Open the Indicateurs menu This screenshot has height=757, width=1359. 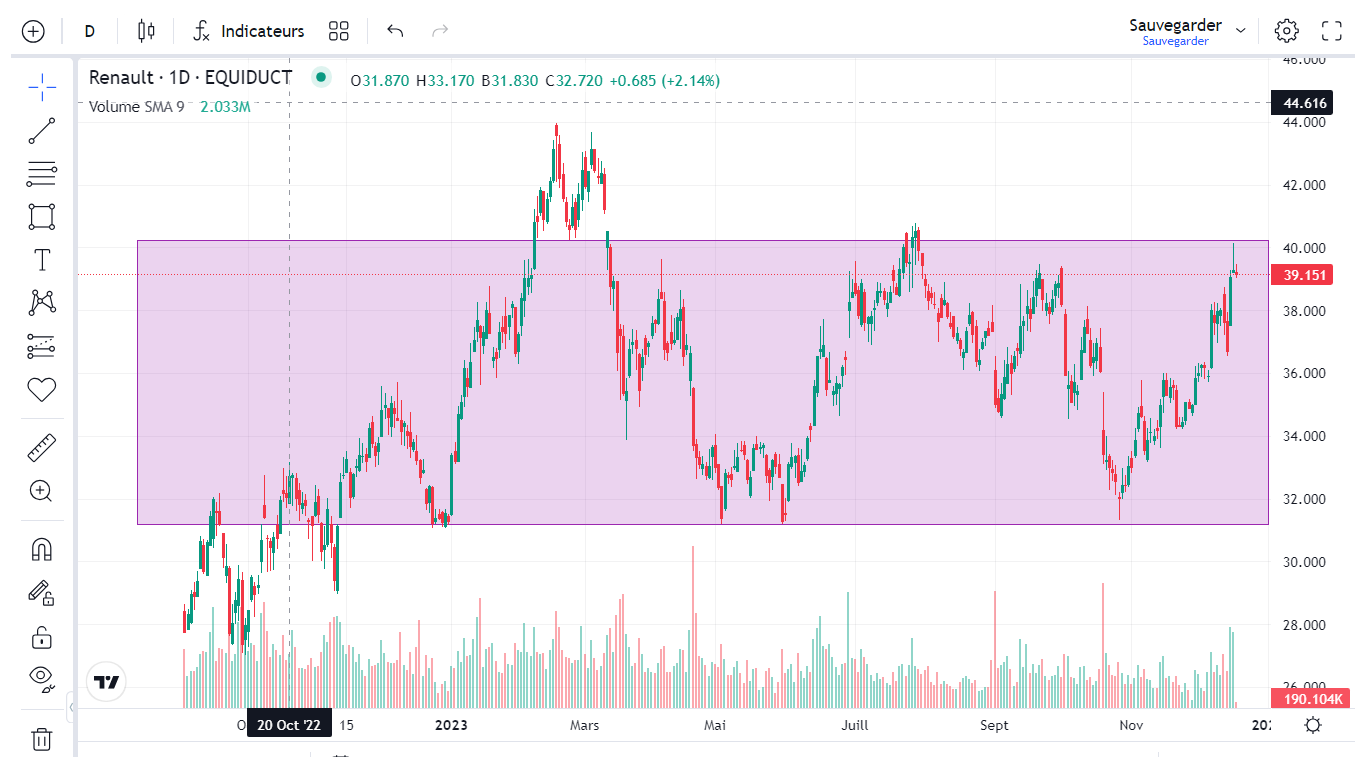[248, 31]
